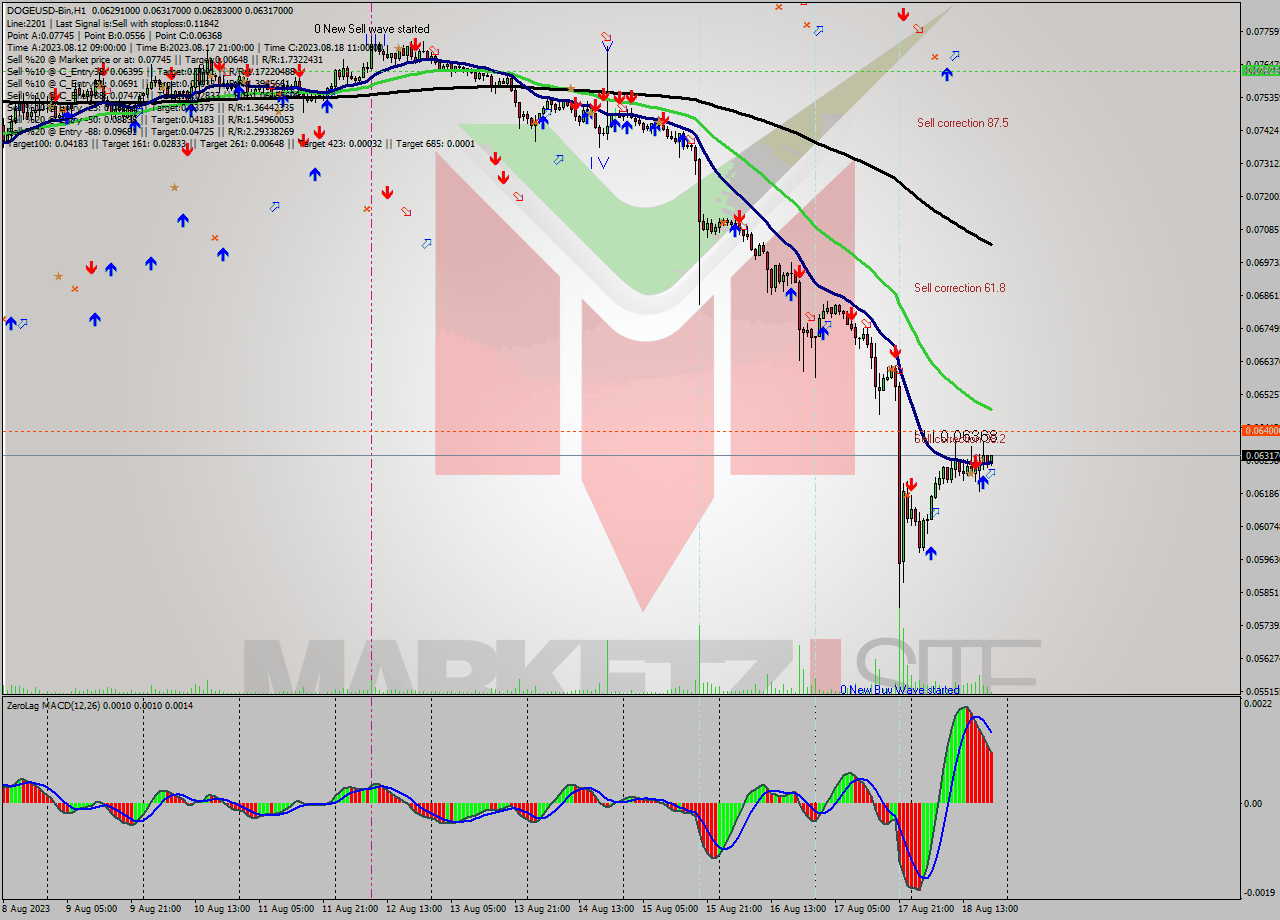Image resolution: width=1280 pixels, height=920 pixels.
Task: Click the '14 Aug 13:00' date label
Action: point(607,909)
